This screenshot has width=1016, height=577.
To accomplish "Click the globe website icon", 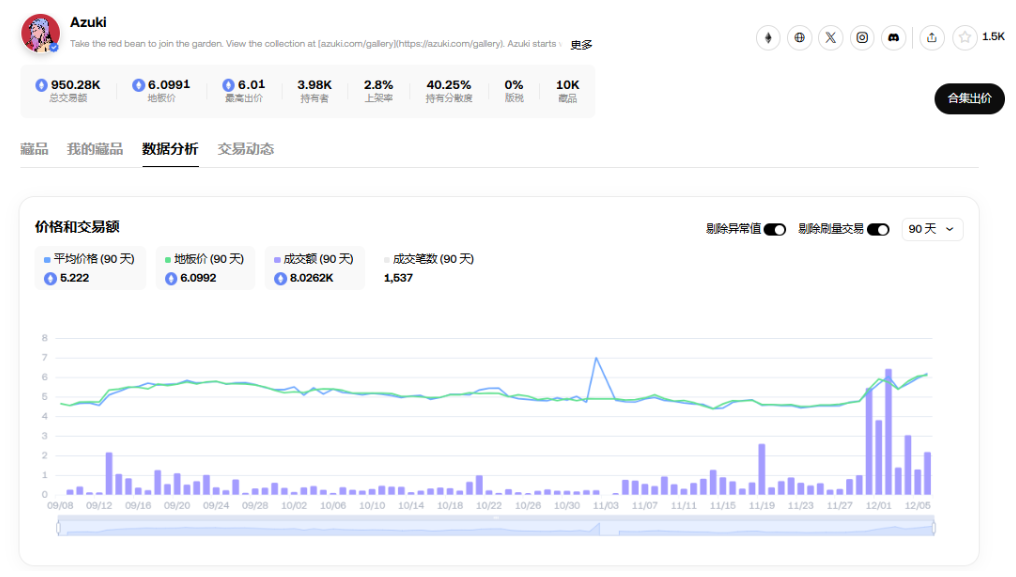I will point(799,37).
